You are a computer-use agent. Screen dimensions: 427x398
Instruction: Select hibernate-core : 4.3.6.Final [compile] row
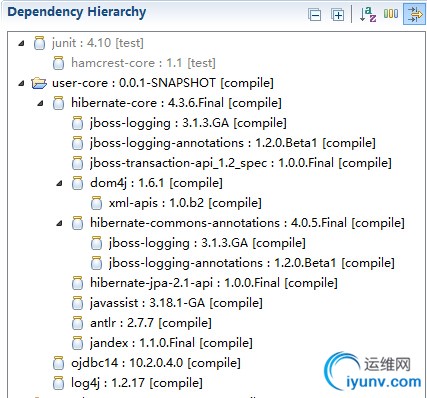click(176, 103)
